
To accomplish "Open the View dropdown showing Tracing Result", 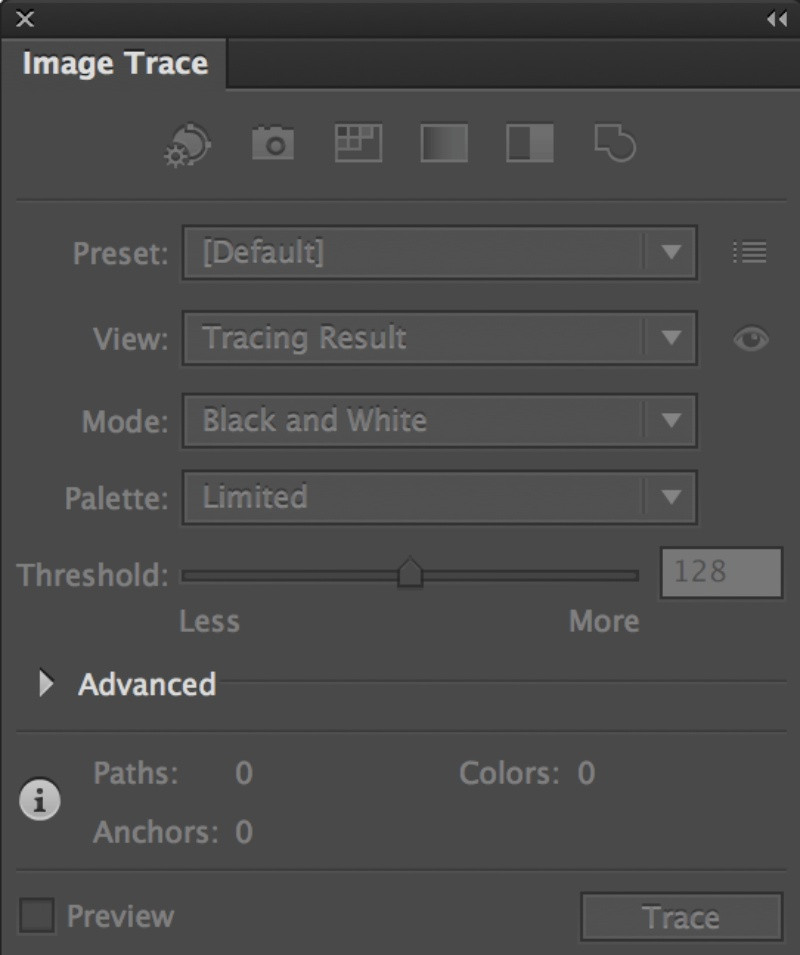I will click(440, 339).
